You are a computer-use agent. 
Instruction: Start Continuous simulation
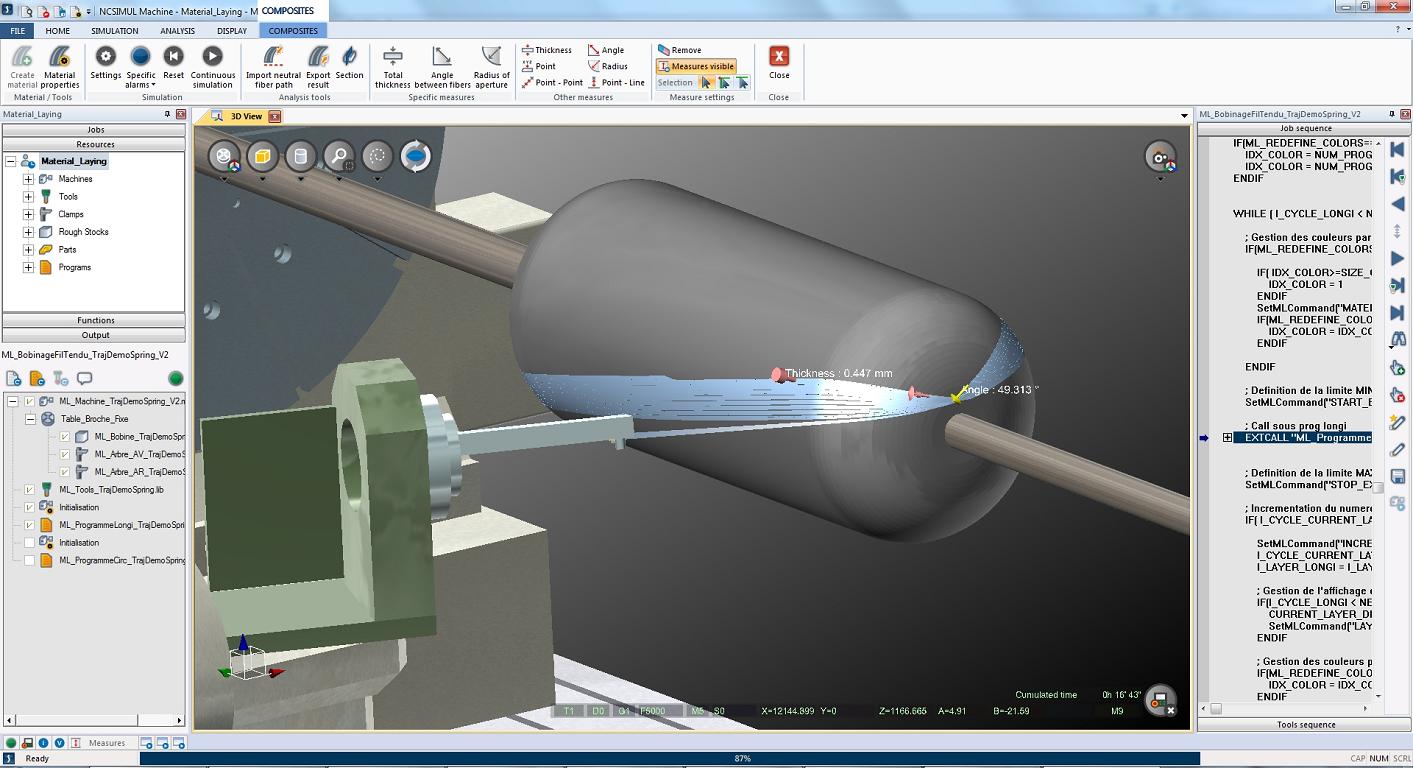[213, 67]
